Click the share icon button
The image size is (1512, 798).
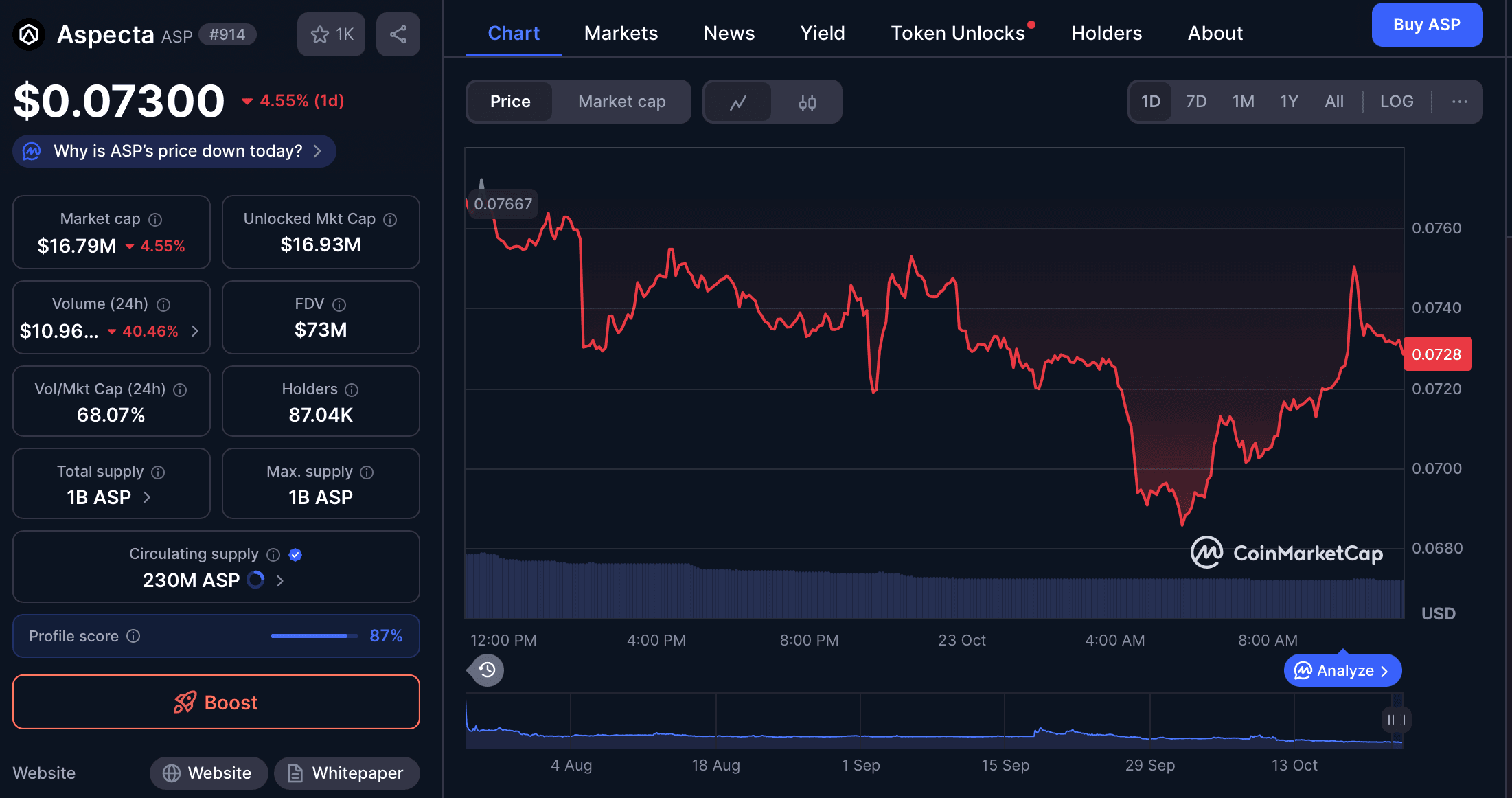[x=398, y=34]
